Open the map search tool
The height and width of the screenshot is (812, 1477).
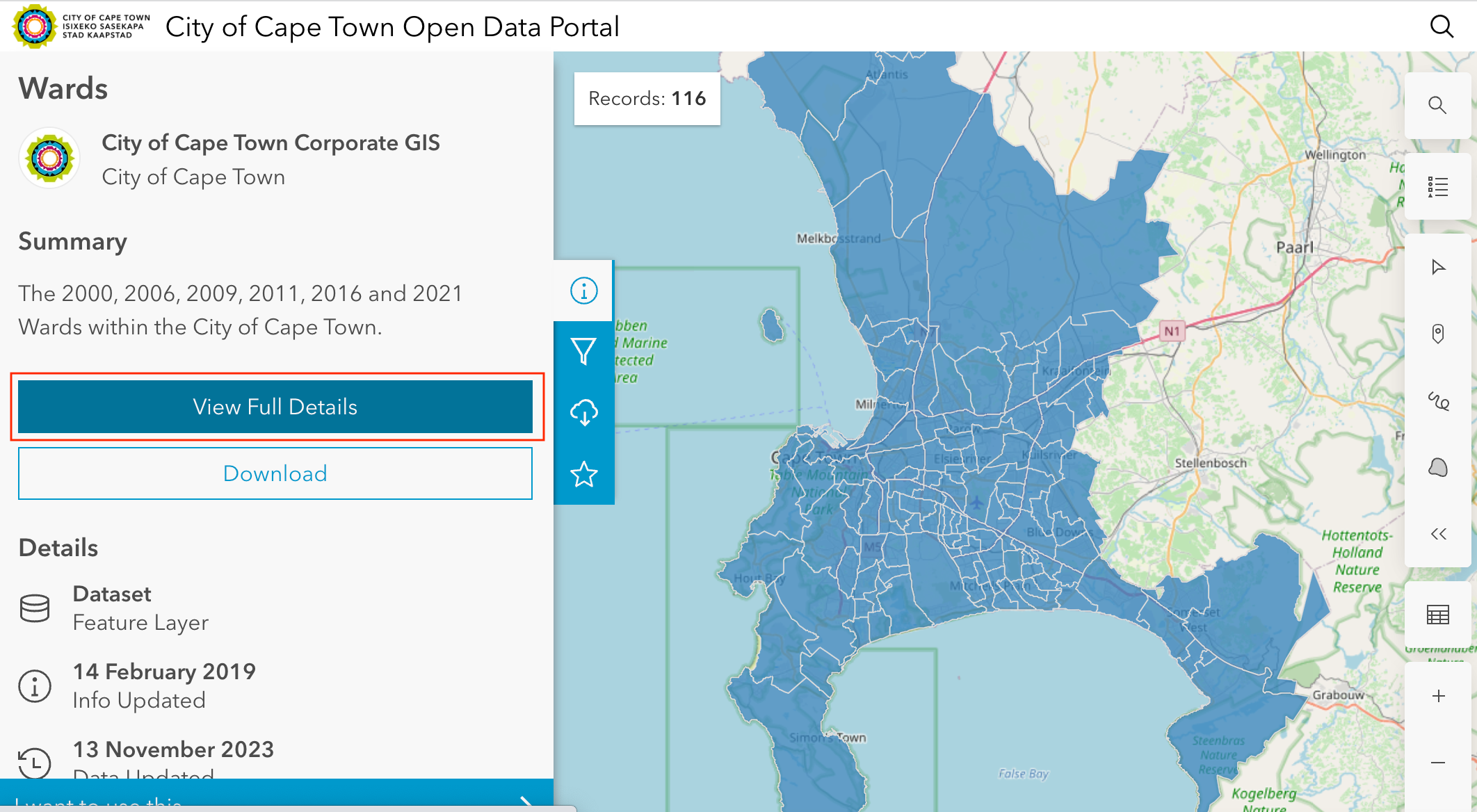tap(1437, 105)
